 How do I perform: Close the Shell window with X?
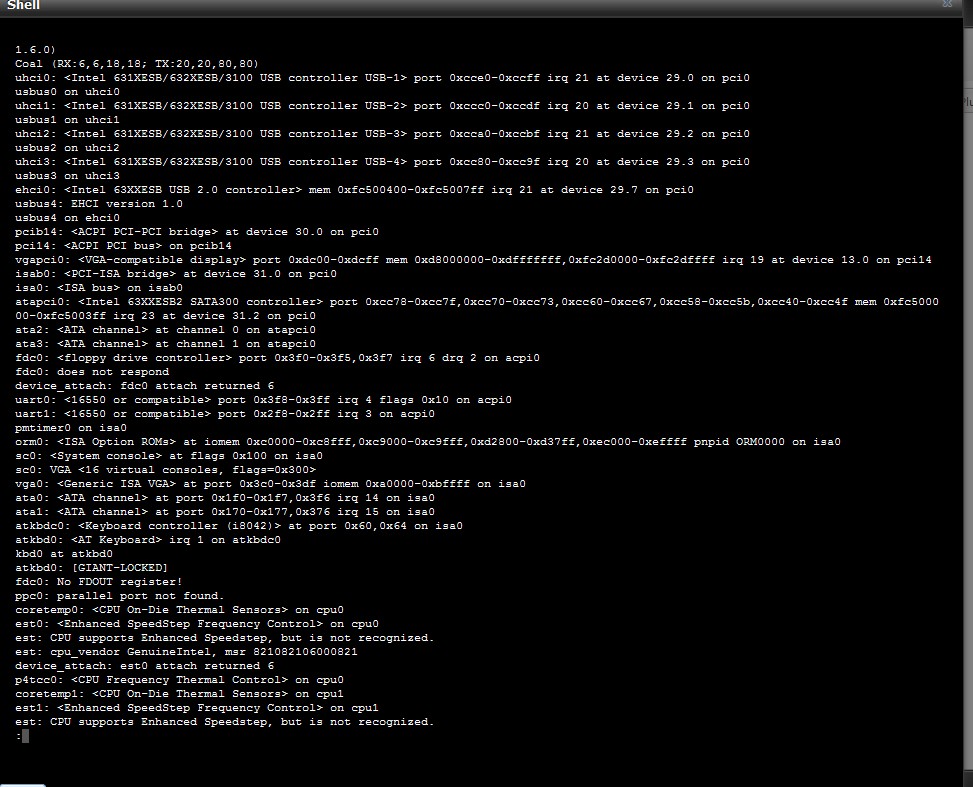click(x=947, y=4)
